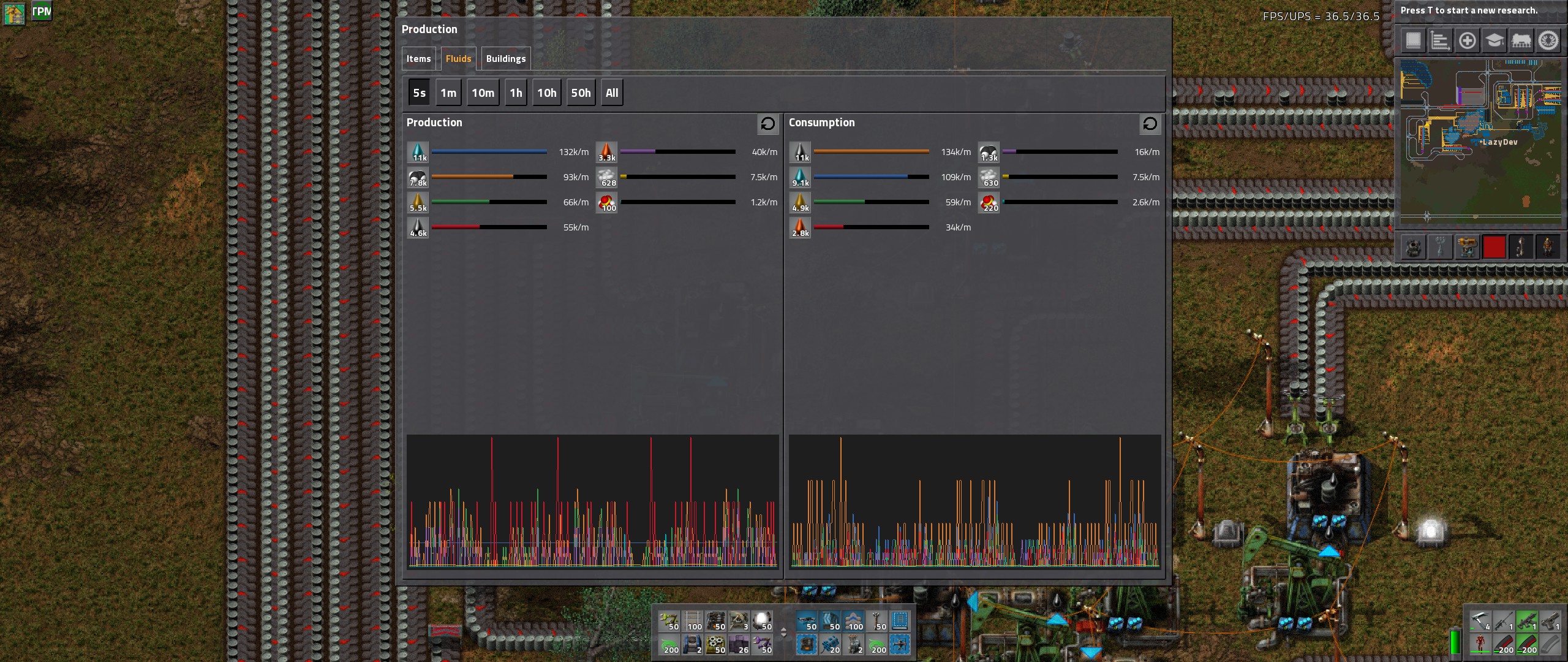Viewport: 1568px width, 662px height.
Task: Click the 134k/m fluid icon in Consumption
Action: 801,152
